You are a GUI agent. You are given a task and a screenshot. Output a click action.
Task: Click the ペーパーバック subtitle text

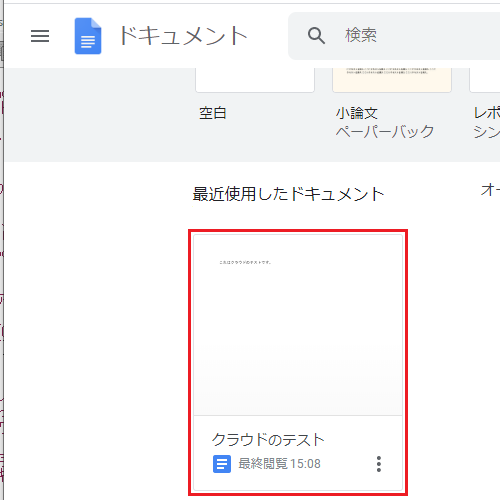385,131
